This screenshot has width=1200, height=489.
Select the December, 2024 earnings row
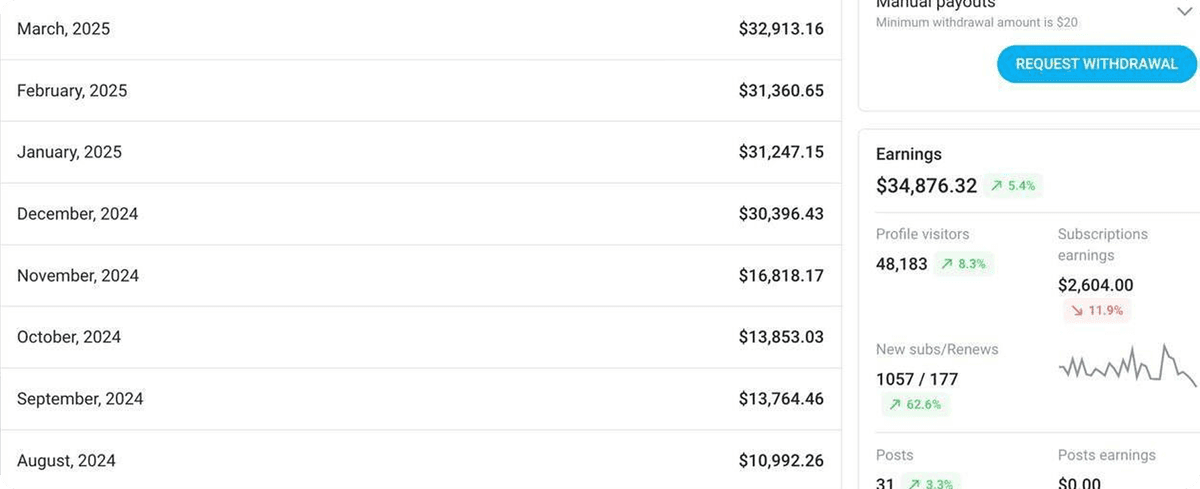coord(420,214)
